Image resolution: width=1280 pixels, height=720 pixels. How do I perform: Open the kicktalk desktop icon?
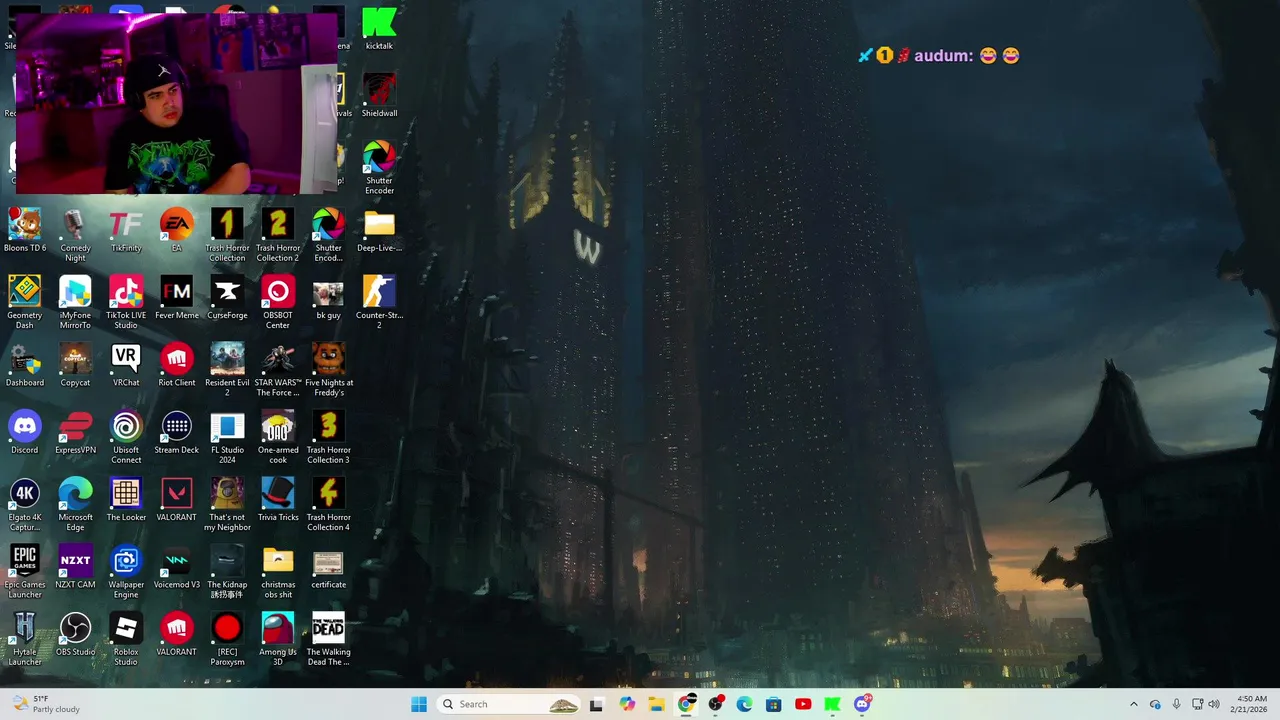coord(379,28)
